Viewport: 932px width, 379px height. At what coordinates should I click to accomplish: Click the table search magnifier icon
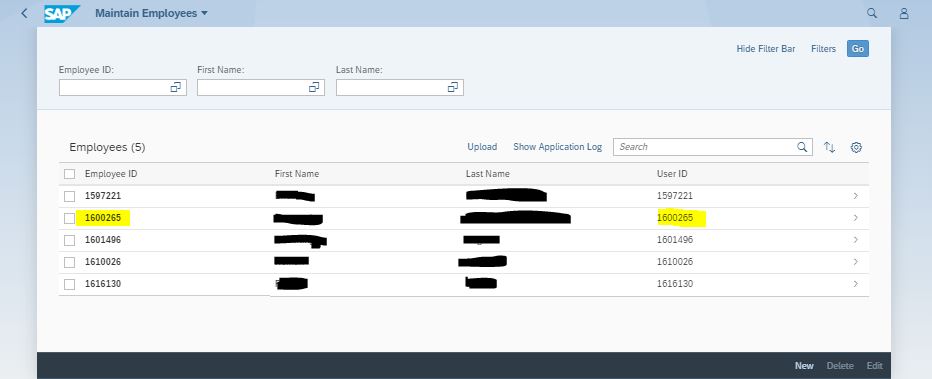(802, 147)
